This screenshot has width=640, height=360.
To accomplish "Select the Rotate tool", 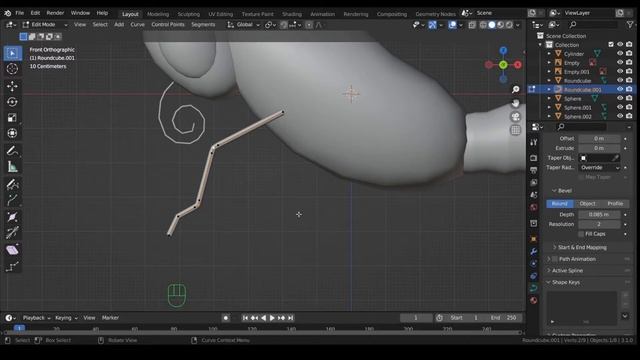I will (x=12, y=102).
